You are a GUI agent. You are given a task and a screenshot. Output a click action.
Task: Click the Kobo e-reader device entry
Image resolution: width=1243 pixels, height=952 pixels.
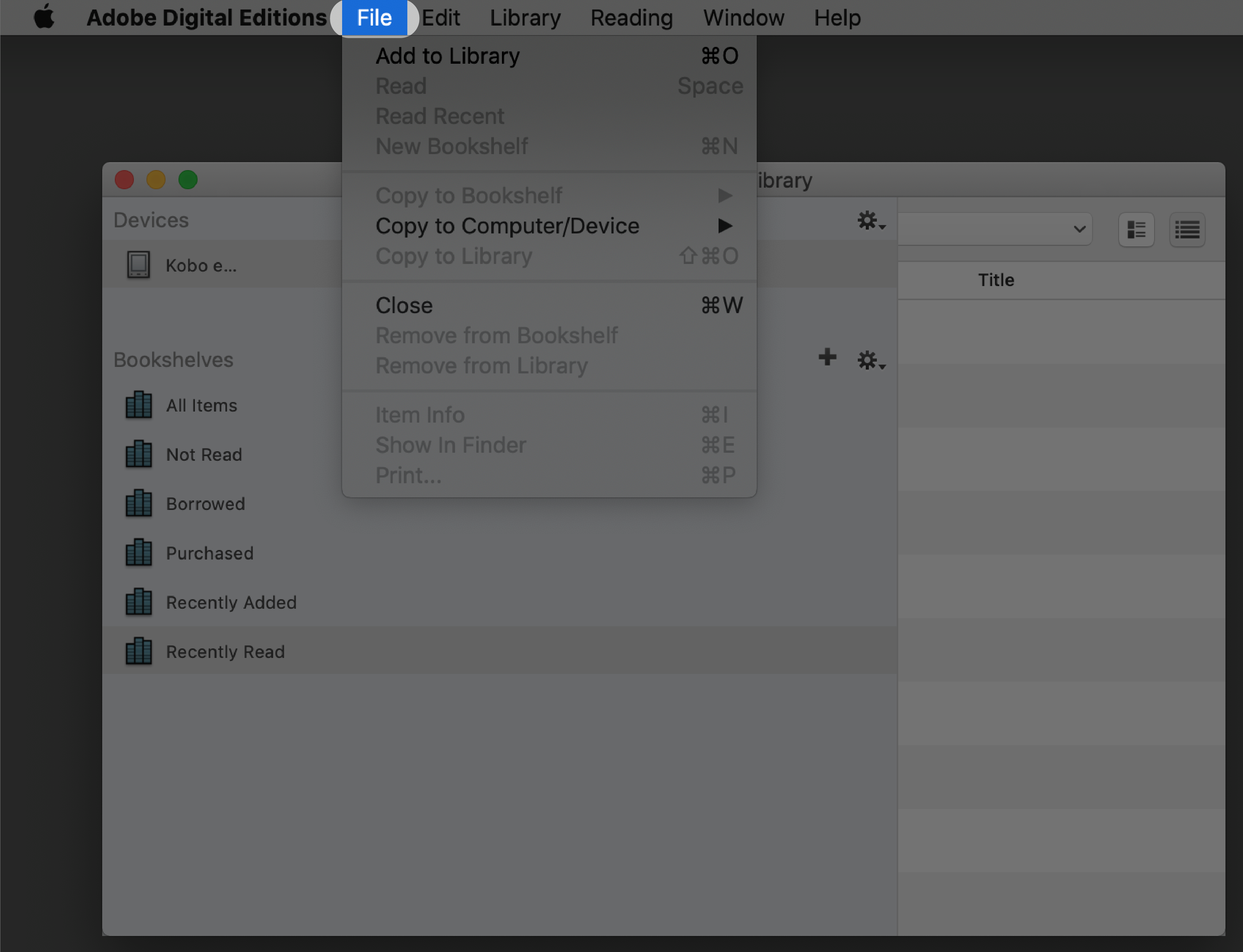pyautogui.click(x=199, y=265)
